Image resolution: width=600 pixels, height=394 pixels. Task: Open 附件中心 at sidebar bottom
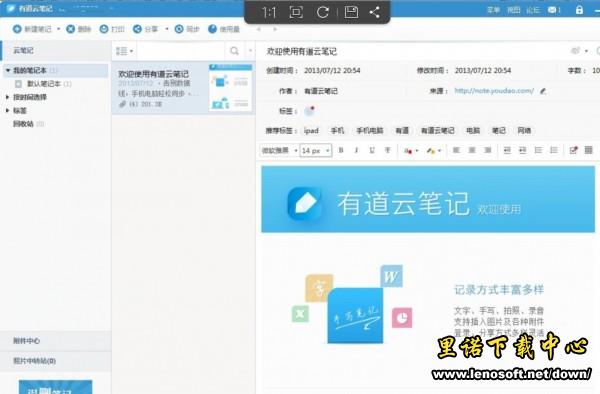point(55,340)
